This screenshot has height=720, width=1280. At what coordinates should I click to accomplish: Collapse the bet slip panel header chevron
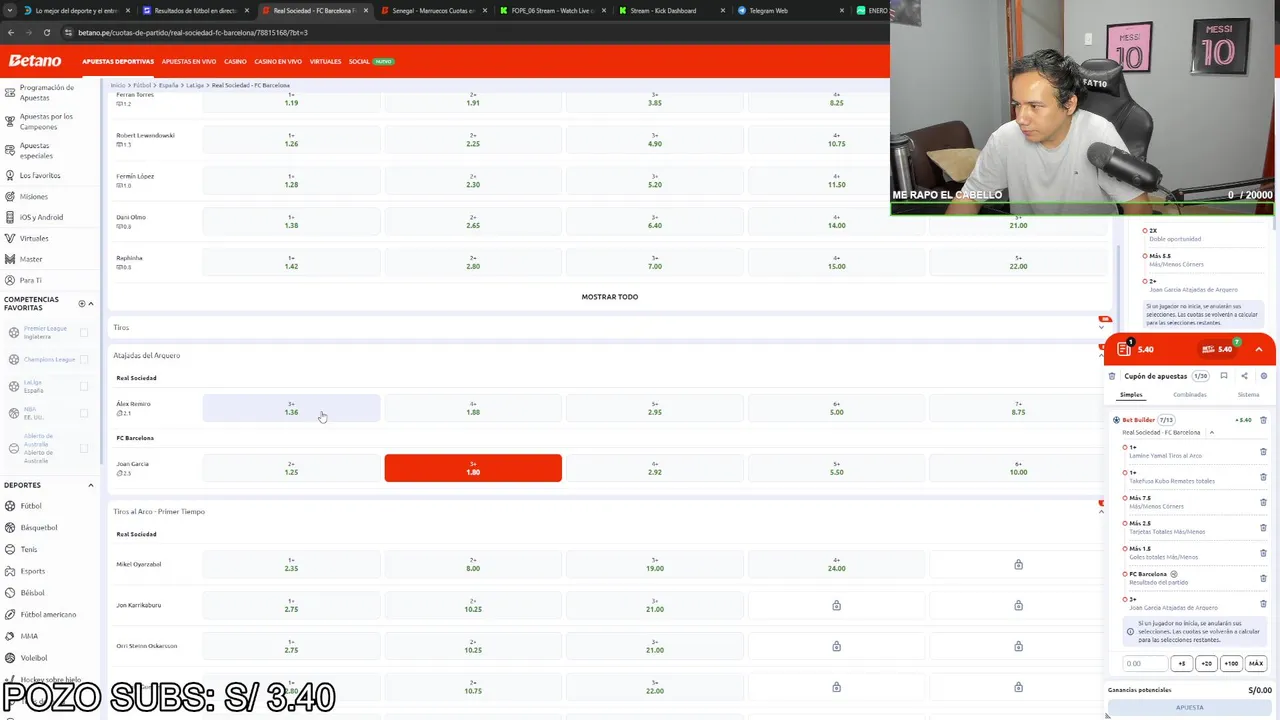pos(1259,349)
